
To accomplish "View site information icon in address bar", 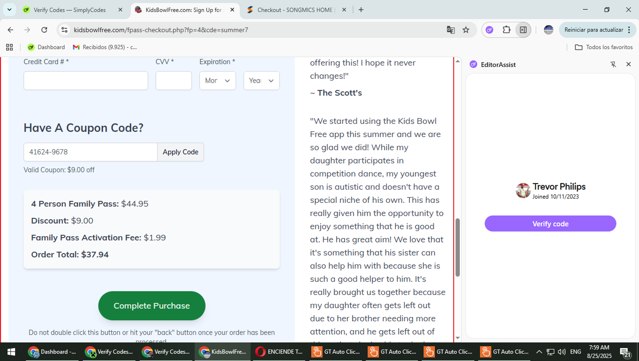I will coord(64,30).
